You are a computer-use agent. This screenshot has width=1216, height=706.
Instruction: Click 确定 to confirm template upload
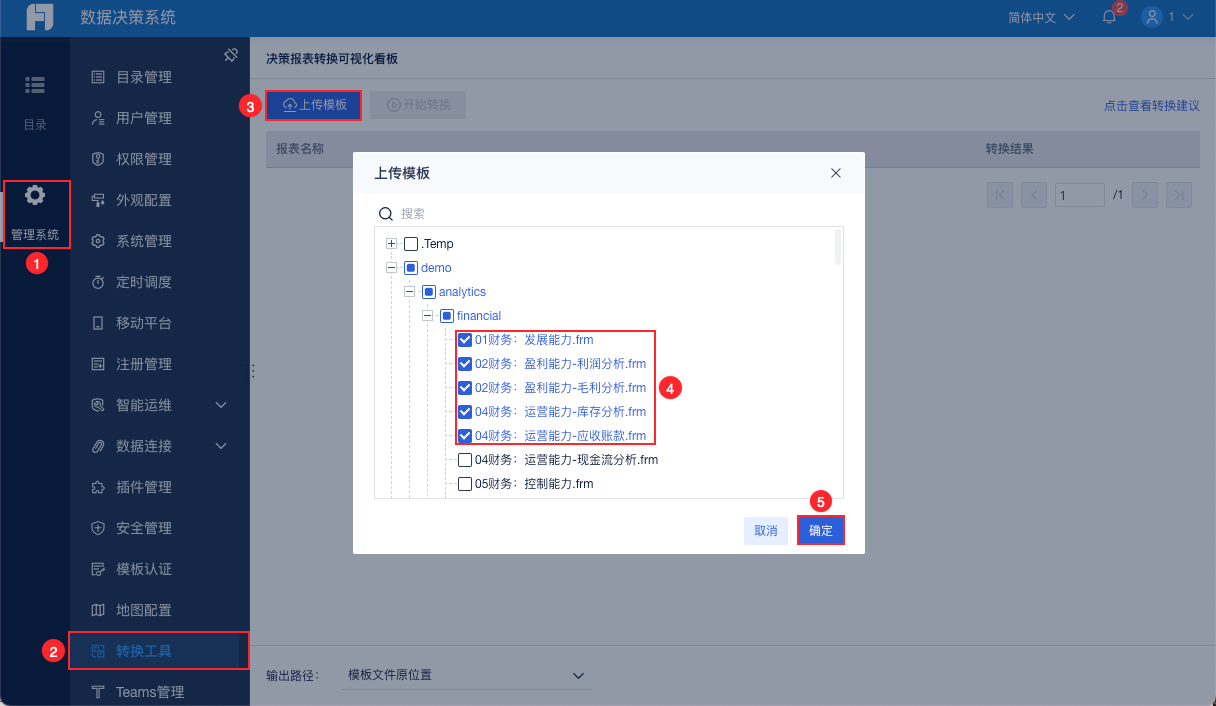(820, 530)
